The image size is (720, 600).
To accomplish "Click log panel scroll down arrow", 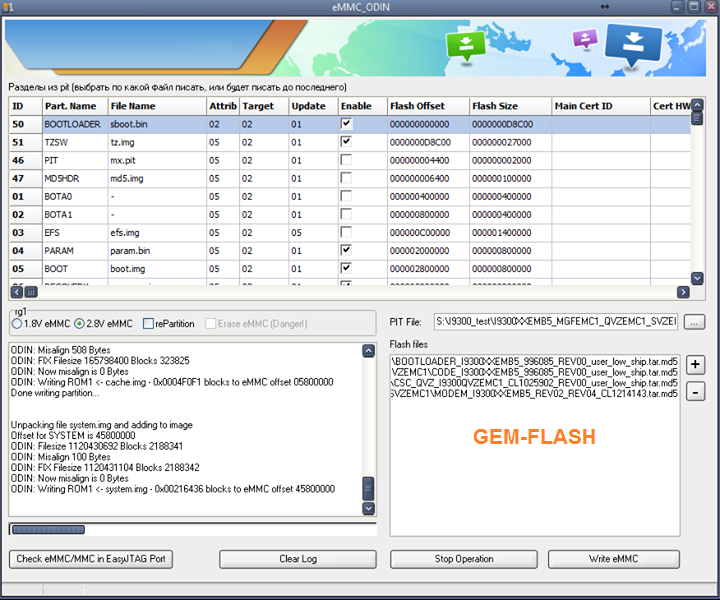I will tap(368, 508).
